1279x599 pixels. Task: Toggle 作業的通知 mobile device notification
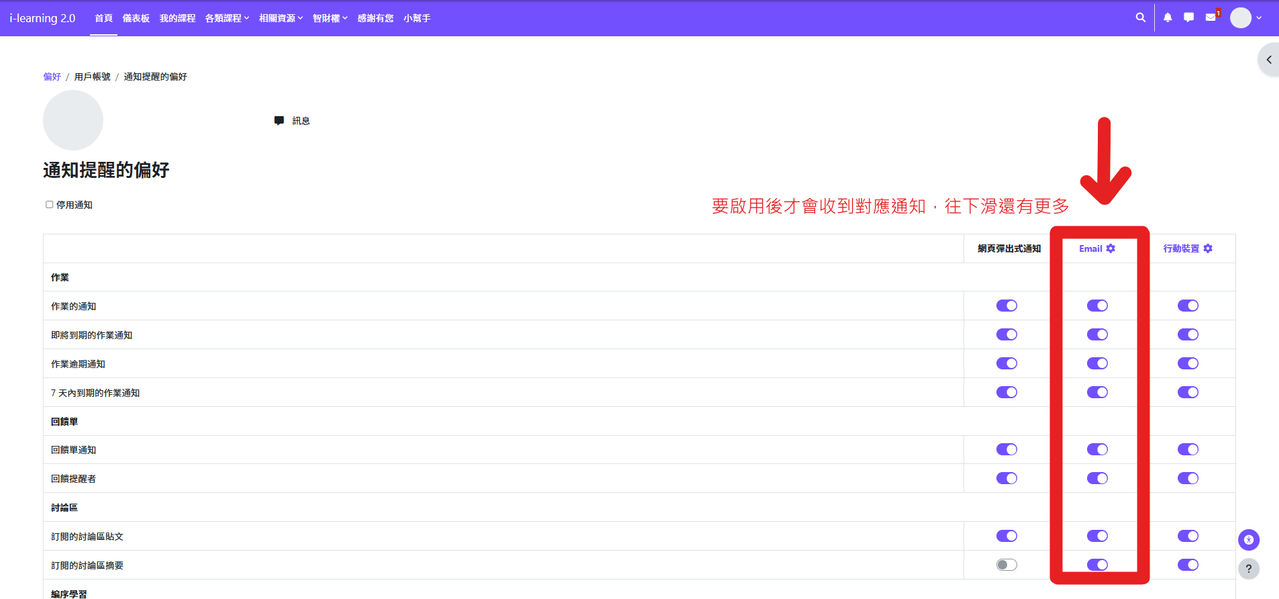tap(1188, 306)
